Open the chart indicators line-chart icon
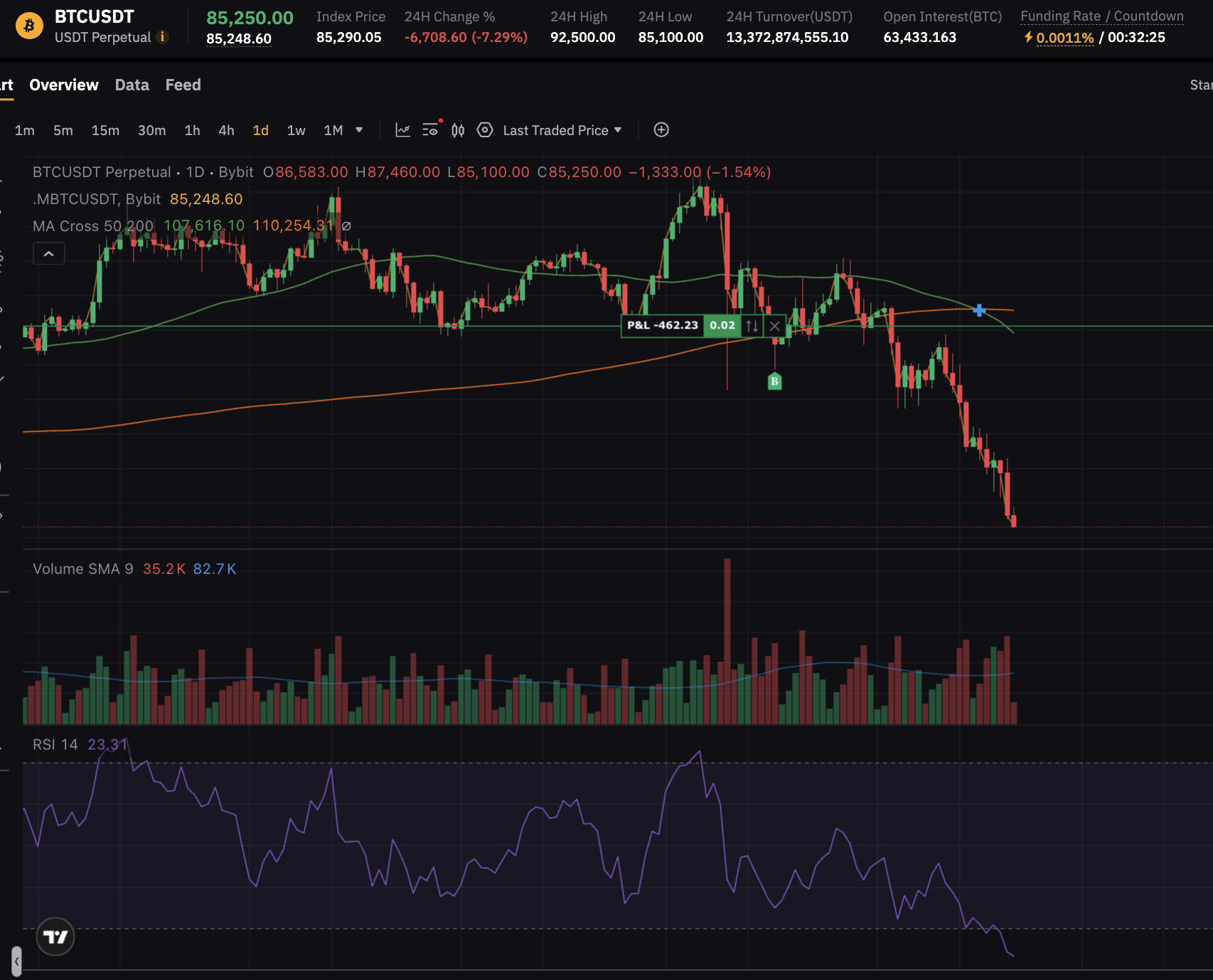This screenshot has height=980, width=1213. coord(402,130)
